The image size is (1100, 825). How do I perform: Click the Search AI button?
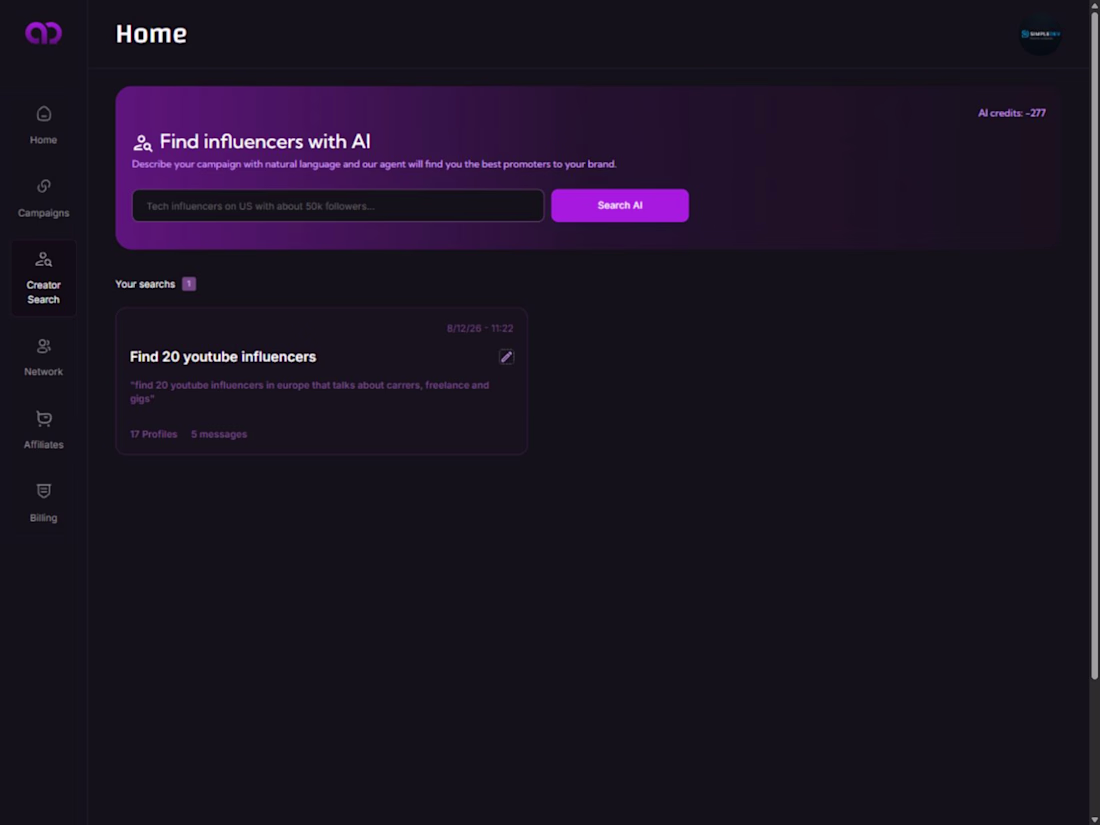619,206
